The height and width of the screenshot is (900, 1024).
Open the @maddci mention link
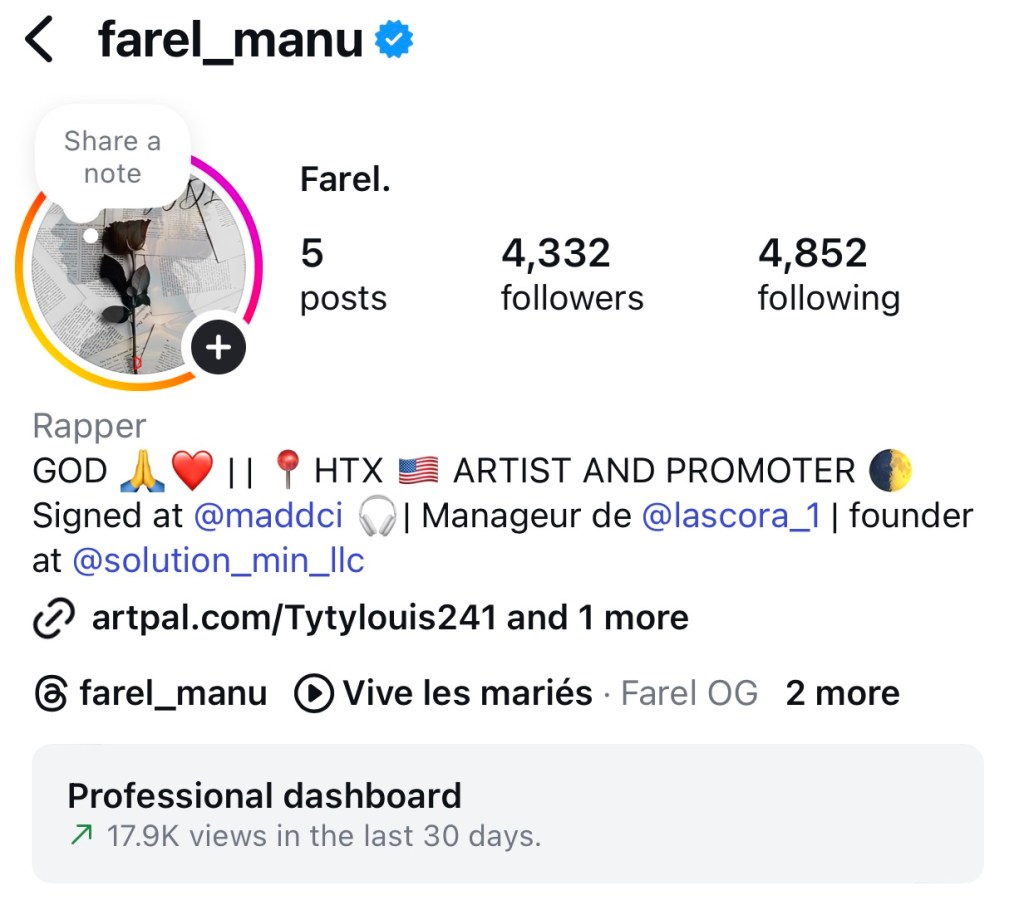268,516
